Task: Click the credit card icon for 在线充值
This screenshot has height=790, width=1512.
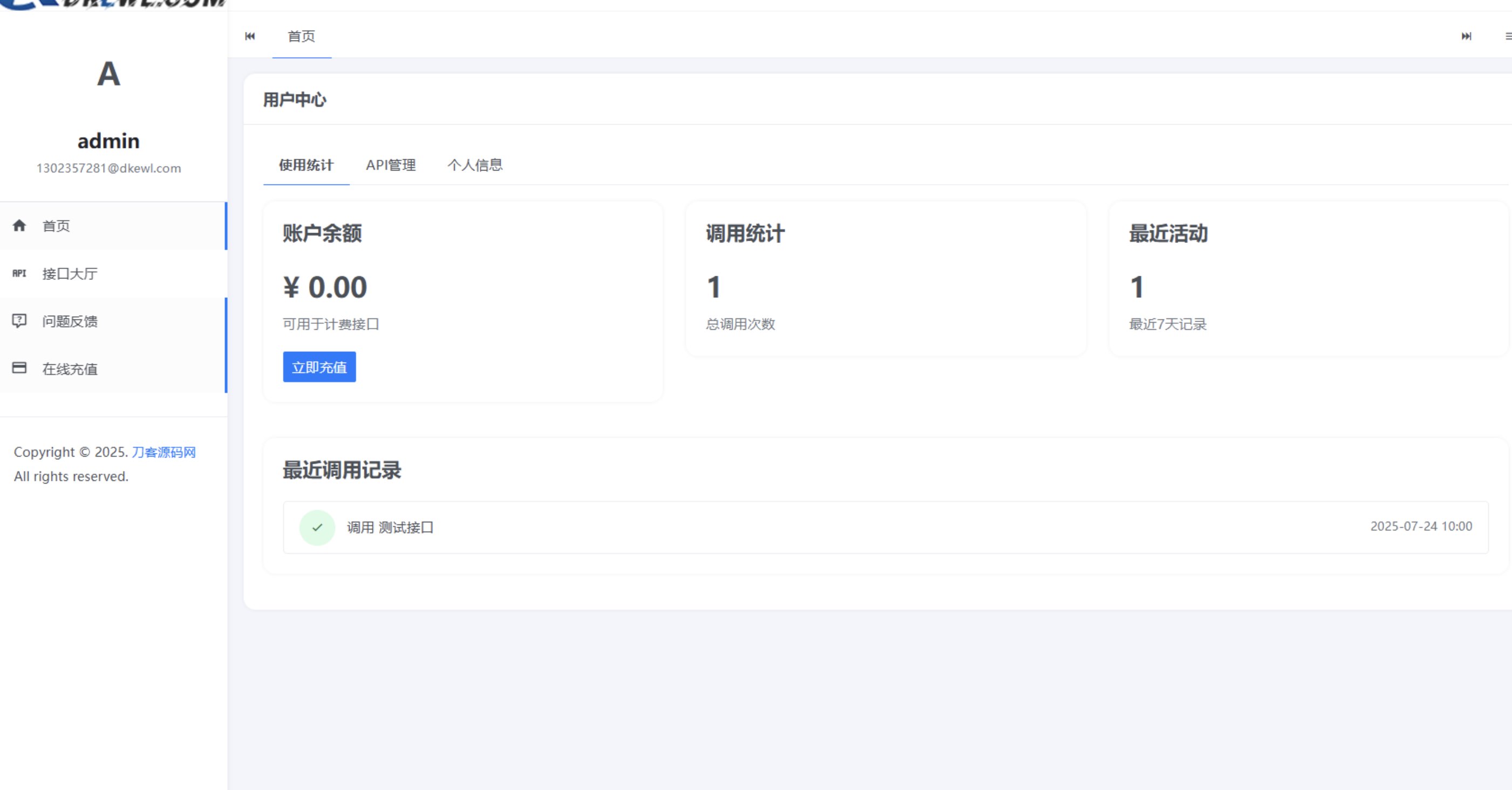Action: pos(19,368)
